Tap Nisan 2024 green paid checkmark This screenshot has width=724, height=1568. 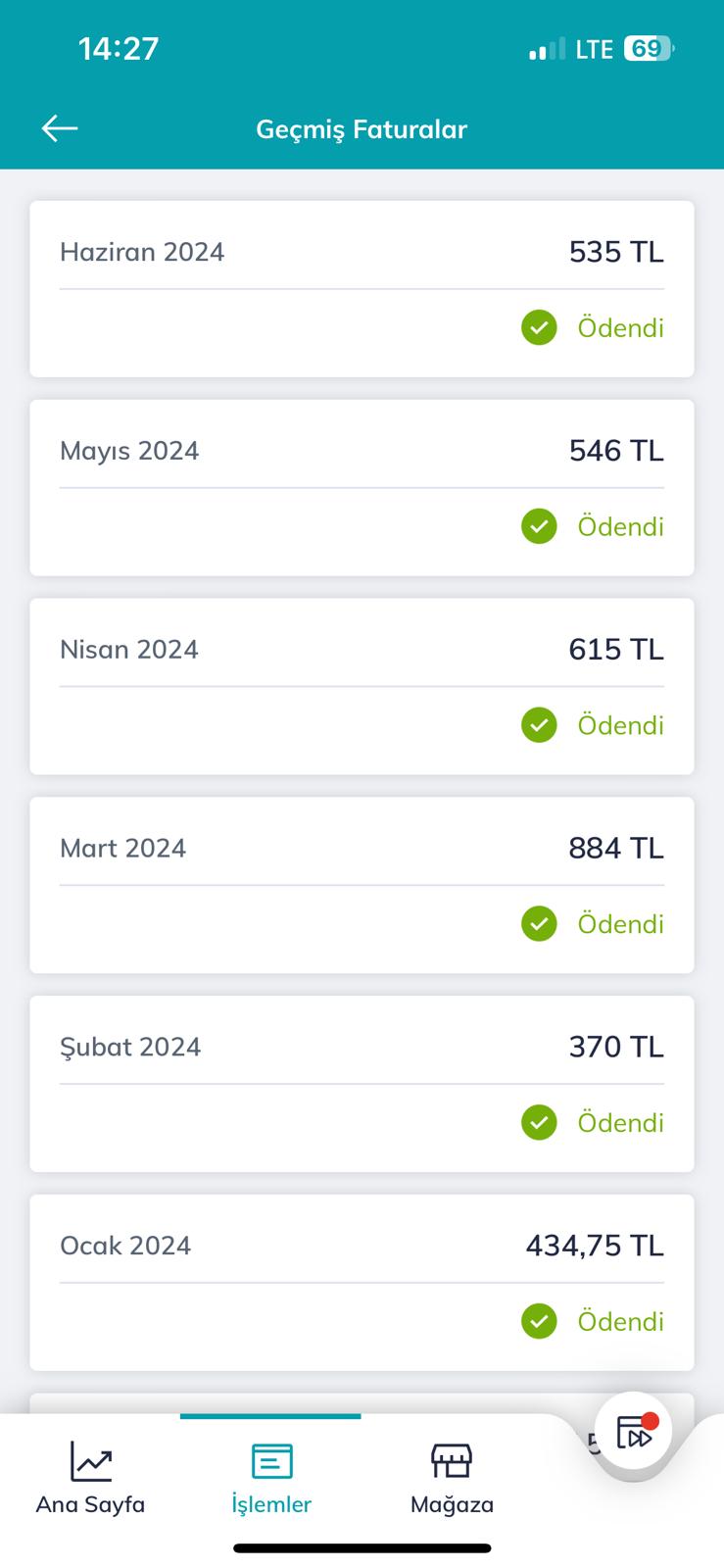pyautogui.click(x=539, y=725)
